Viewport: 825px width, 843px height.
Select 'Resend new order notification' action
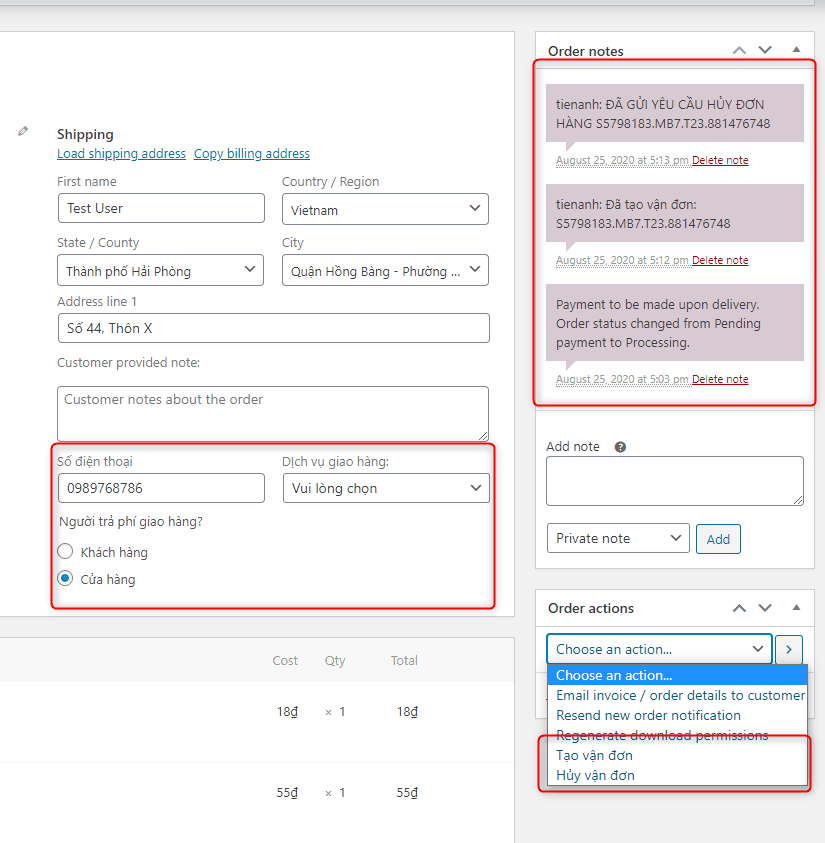677,716
